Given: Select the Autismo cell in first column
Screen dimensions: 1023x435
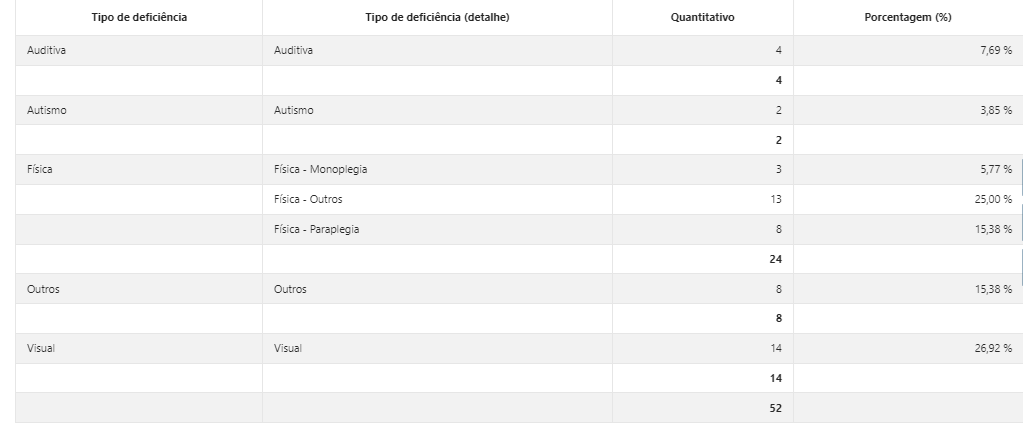Looking at the screenshot, I should [x=139, y=110].
